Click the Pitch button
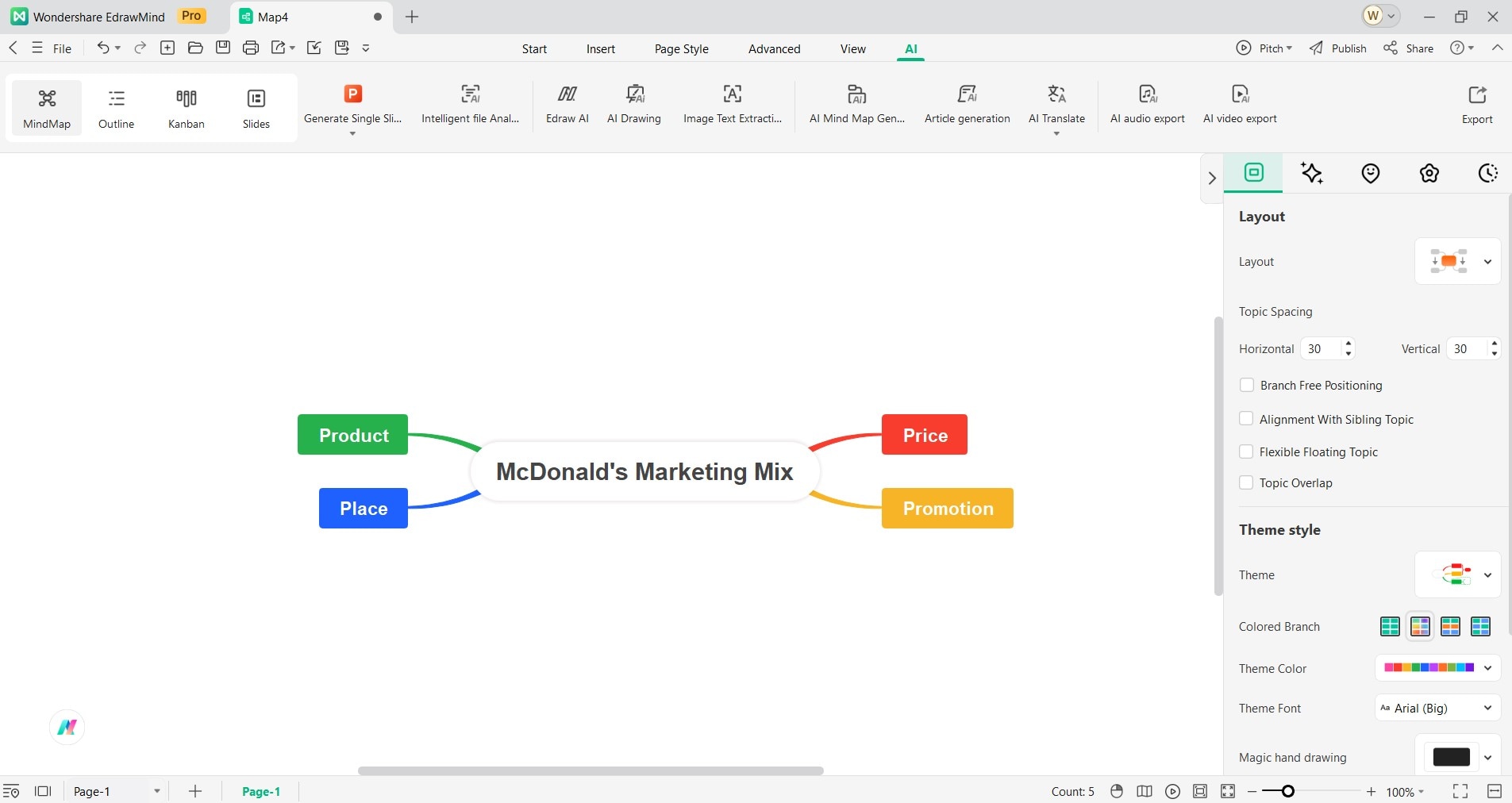 (1264, 48)
